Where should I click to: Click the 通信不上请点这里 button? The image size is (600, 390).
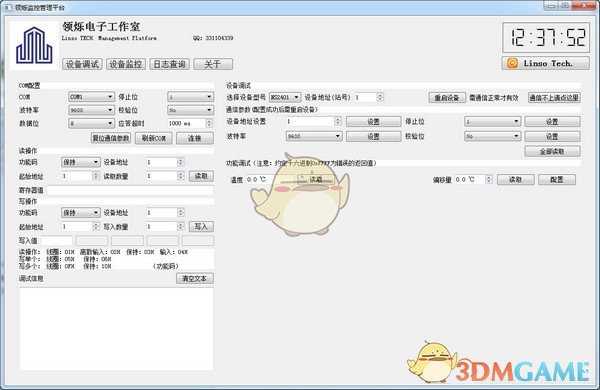pyautogui.click(x=554, y=98)
